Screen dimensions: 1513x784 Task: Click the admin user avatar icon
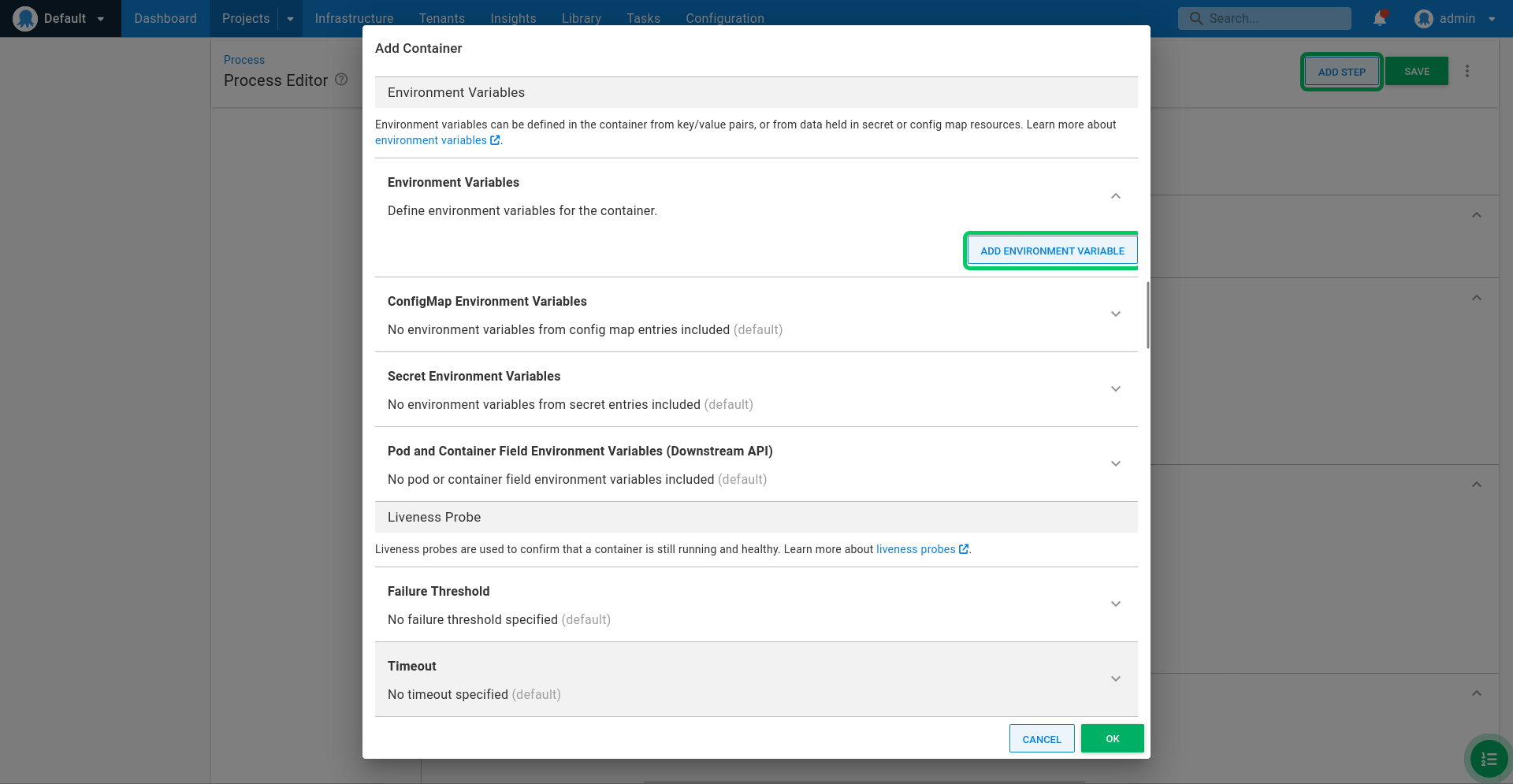pos(1423,18)
